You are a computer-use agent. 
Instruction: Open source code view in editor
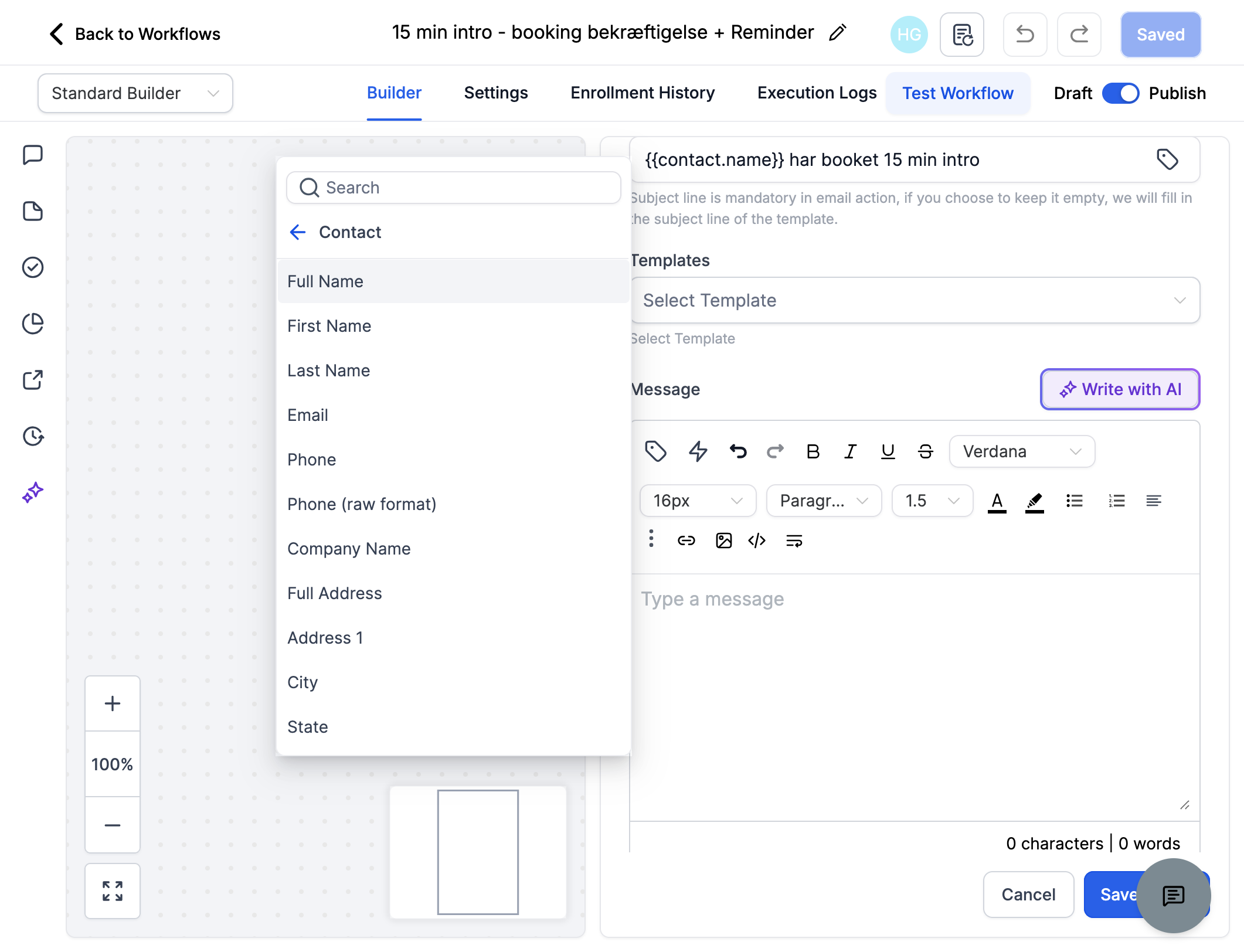point(757,540)
